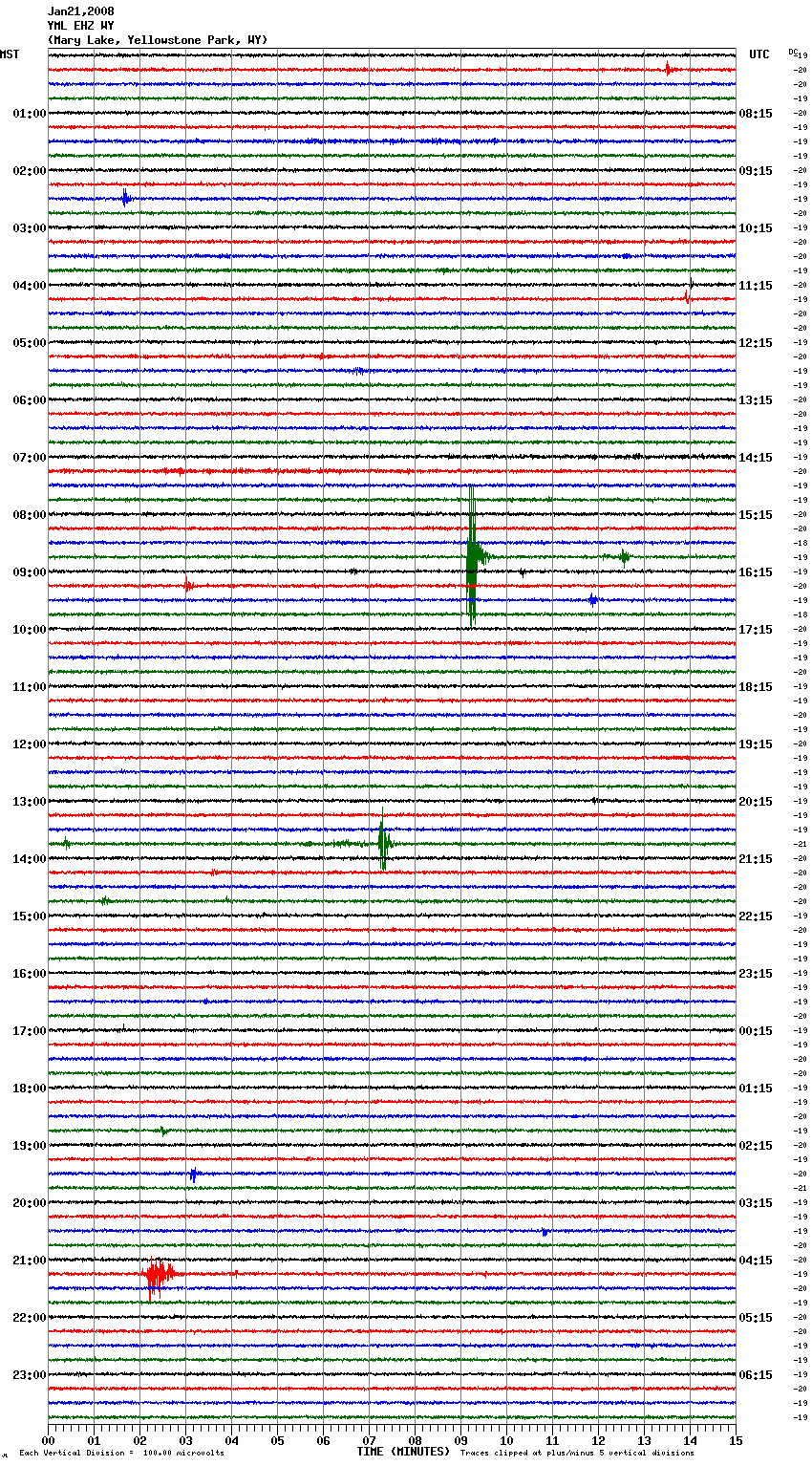This screenshot has height=1466, width=812.
Task: Click the small green event near minute 12.5 before 09:00
Action: (623, 556)
